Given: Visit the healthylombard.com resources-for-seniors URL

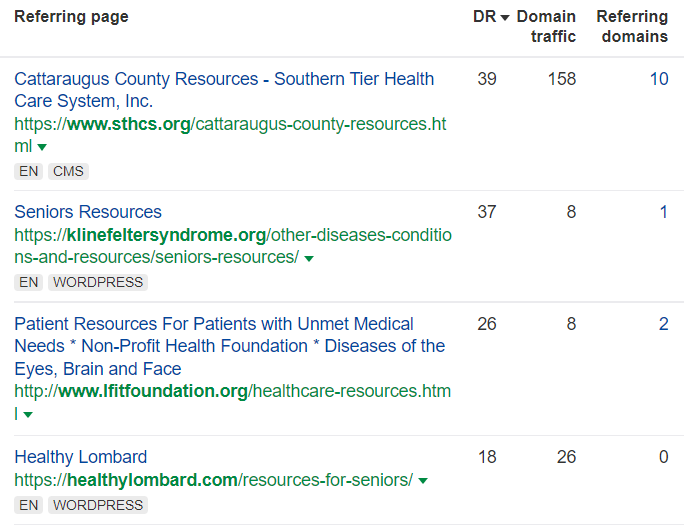Looking at the screenshot, I should point(213,480).
